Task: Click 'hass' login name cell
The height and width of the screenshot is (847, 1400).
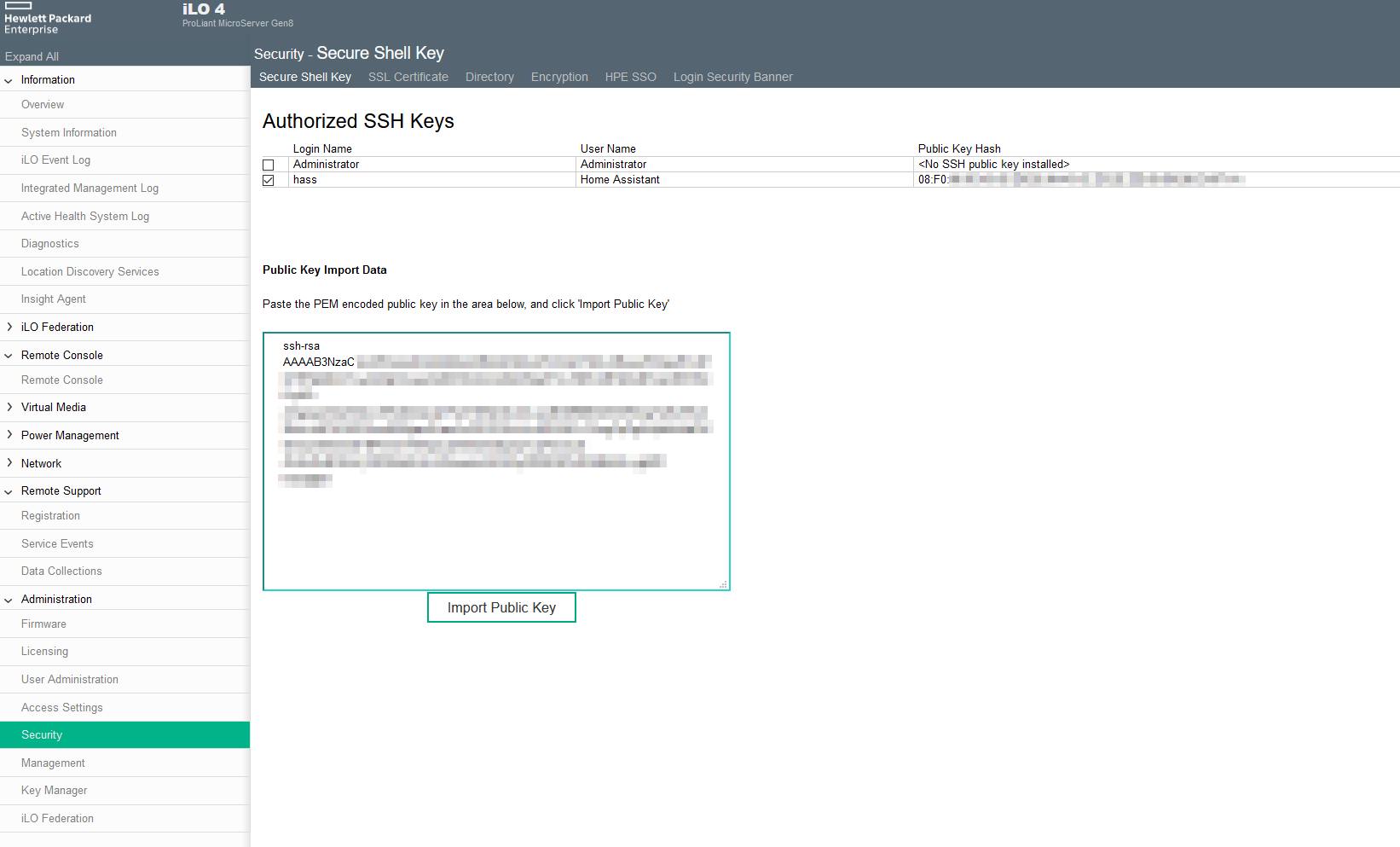Action: (x=305, y=180)
